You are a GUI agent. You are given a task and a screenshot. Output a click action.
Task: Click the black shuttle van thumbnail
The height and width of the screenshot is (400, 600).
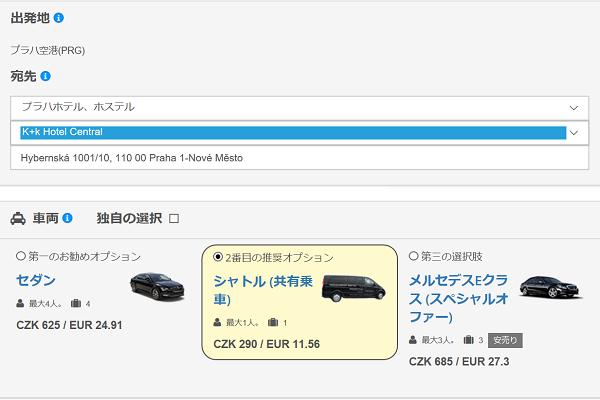tap(353, 289)
